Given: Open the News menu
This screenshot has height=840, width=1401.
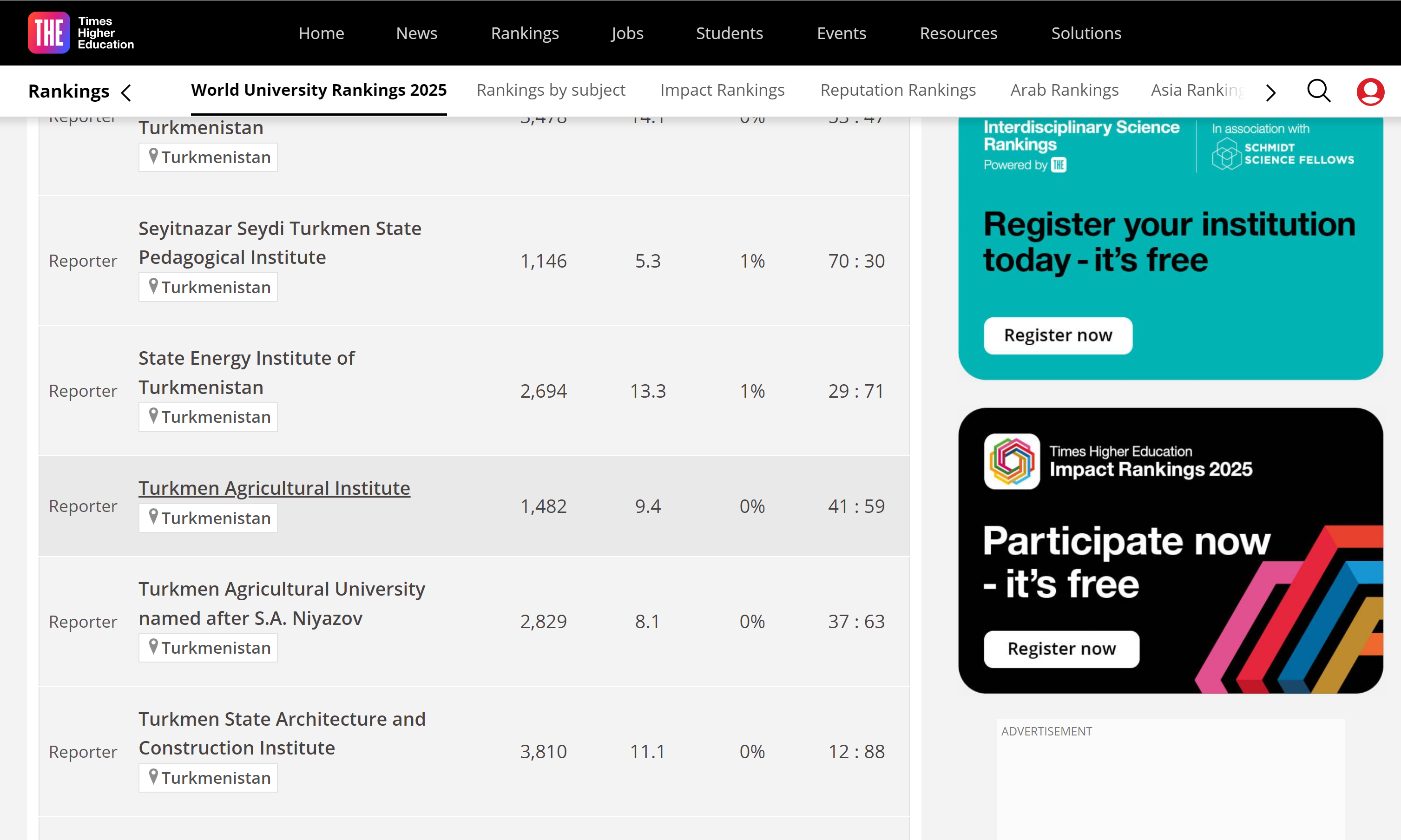Looking at the screenshot, I should tap(417, 33).
